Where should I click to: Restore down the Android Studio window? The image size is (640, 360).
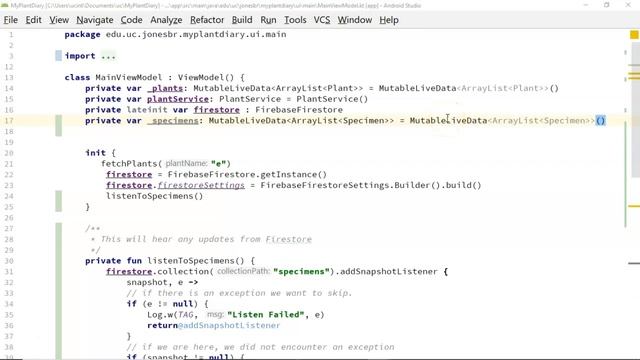click(x=607, y=5)
